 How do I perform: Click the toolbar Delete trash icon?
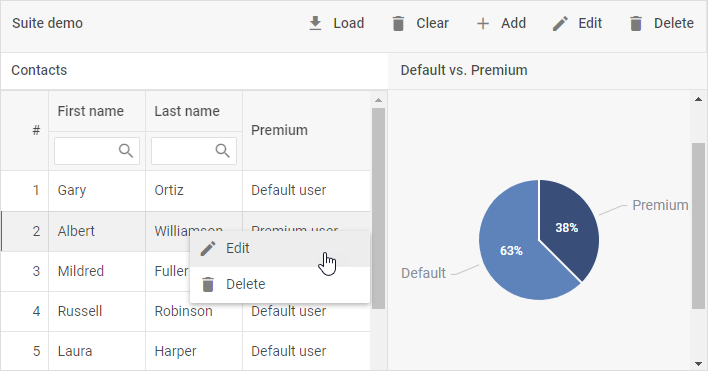(636, 23)
